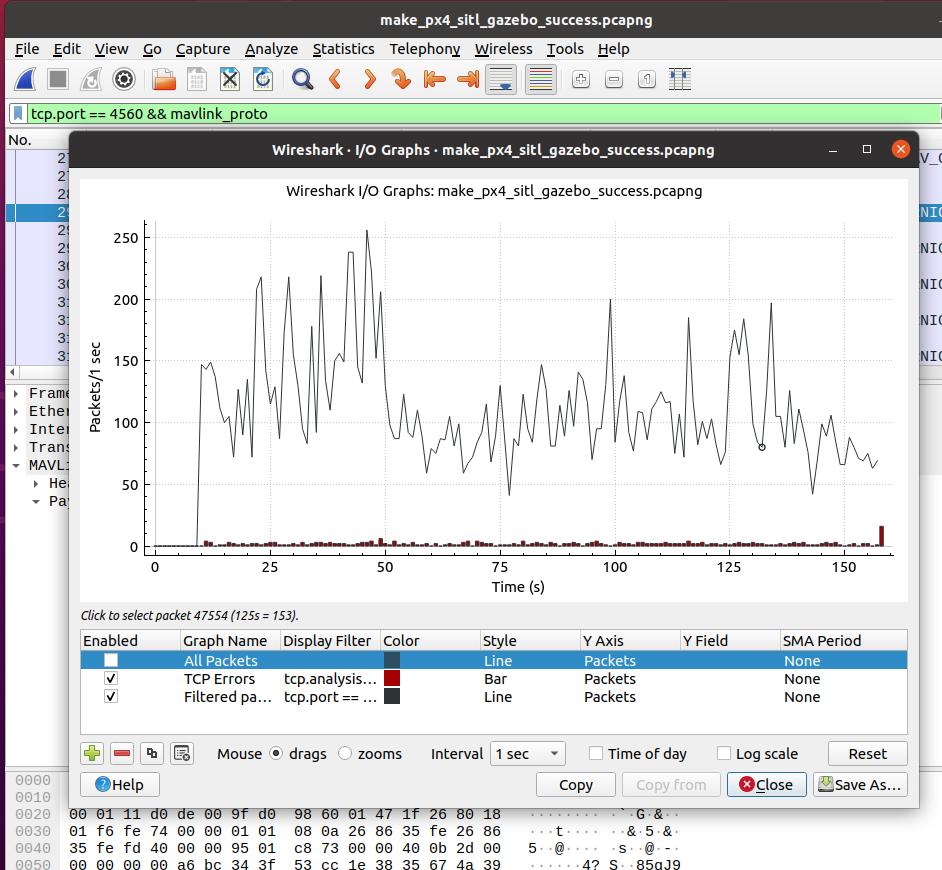The width and height of the screenshot is (942, 870).
Task: Open capture options gear icon
Action: pyautogui.click(x=124, y=79)
